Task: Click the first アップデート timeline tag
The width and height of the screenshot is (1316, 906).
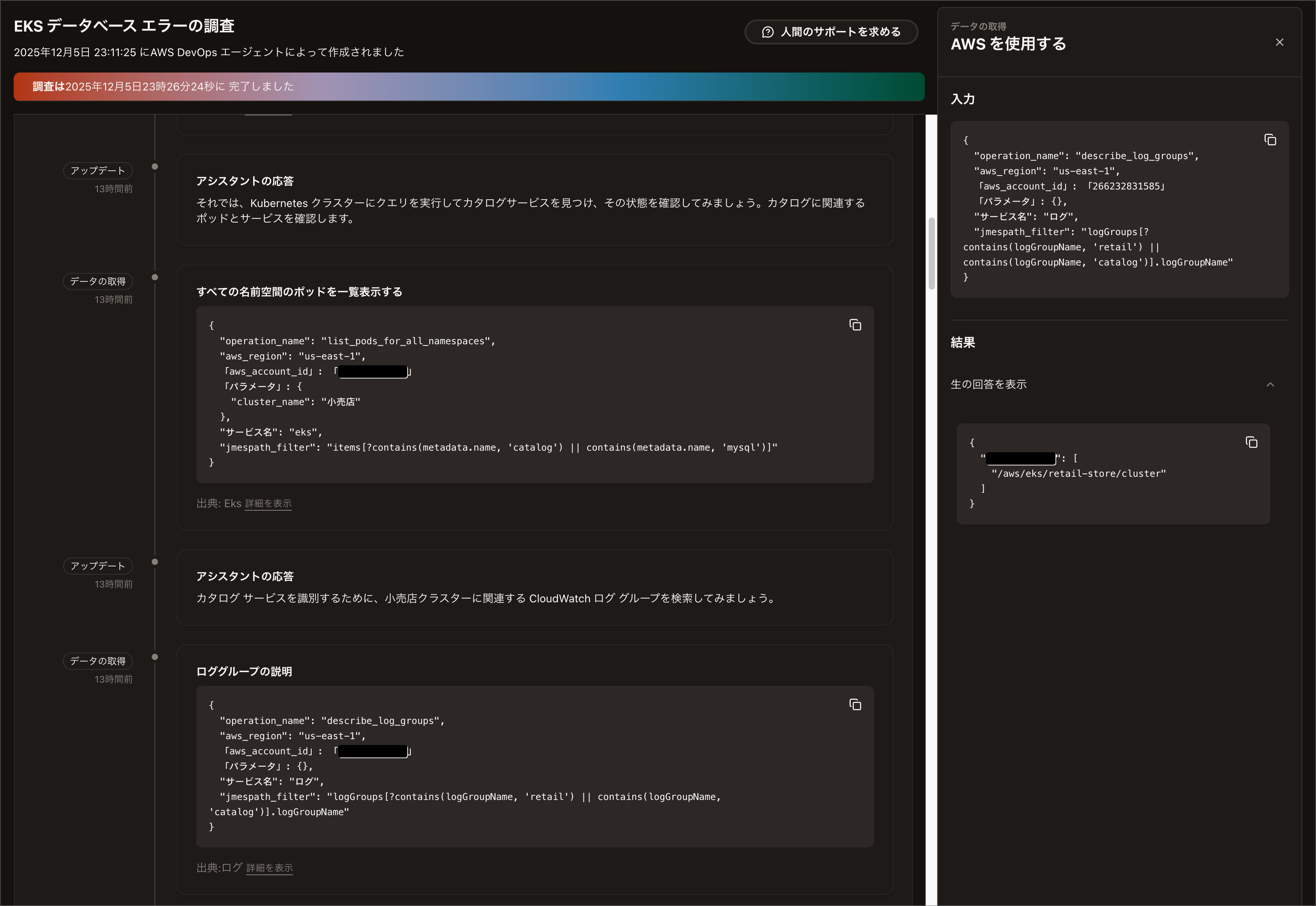Action: (x=98, y=170)
